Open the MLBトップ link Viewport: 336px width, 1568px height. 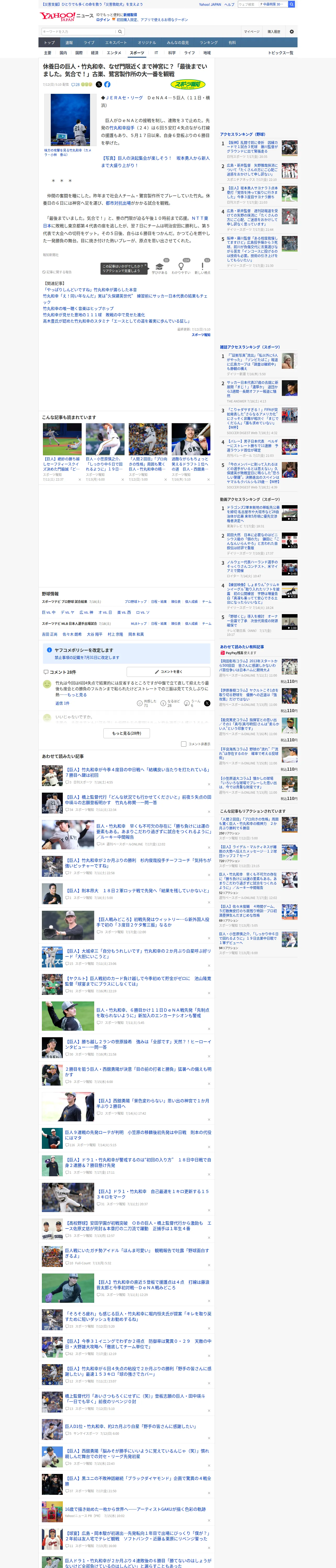point(139,623)
